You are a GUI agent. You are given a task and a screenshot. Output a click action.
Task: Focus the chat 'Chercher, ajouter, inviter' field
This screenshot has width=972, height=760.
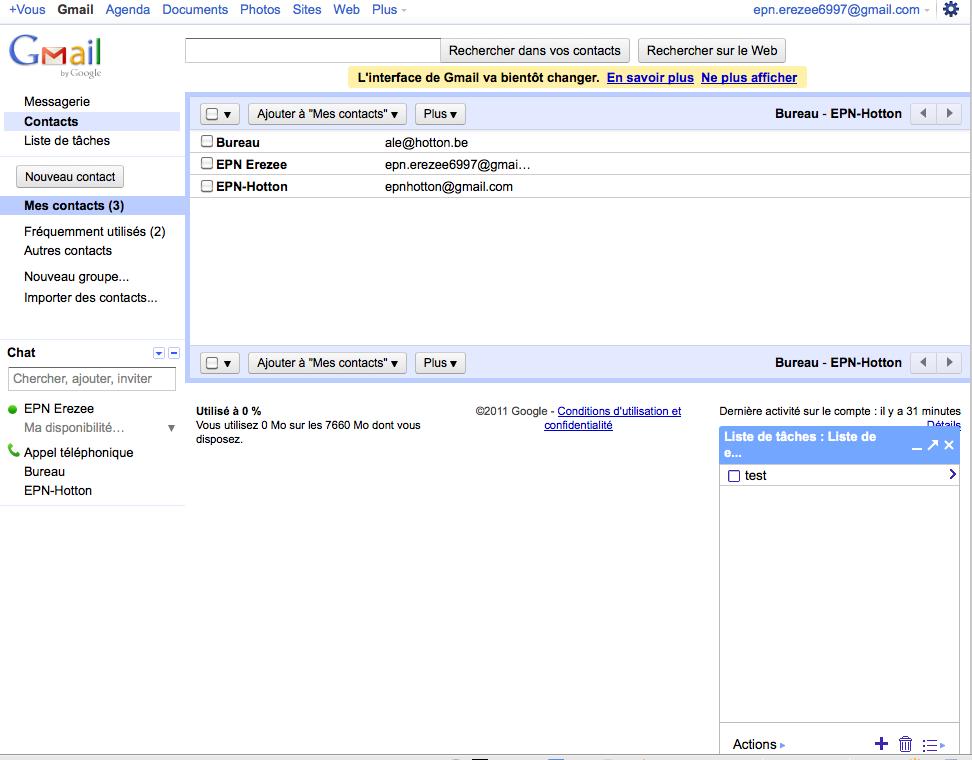92,379
